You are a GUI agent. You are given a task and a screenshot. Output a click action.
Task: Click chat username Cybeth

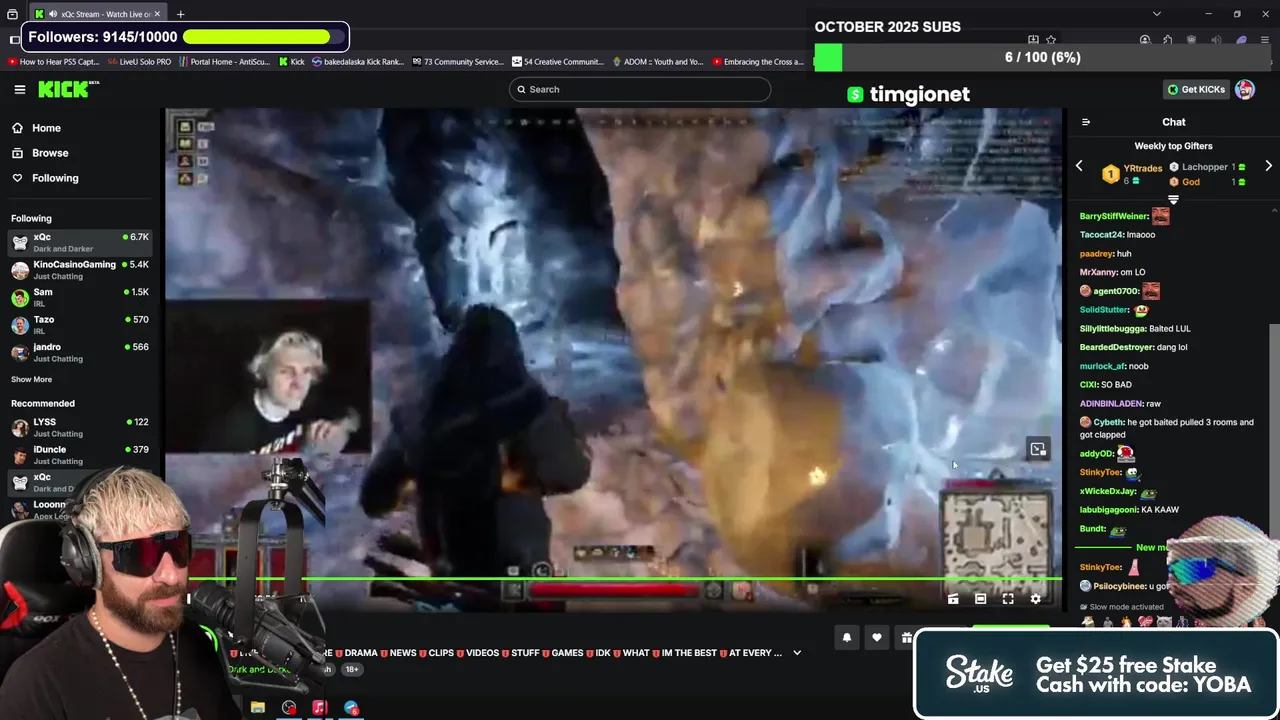click(x=1108, y=422)
